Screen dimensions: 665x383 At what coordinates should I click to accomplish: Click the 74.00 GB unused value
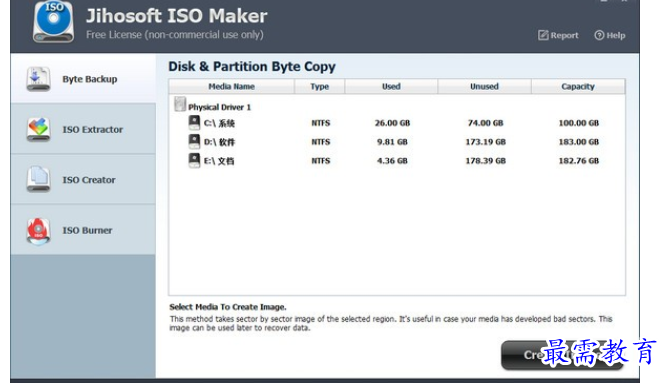pos(486,123)
